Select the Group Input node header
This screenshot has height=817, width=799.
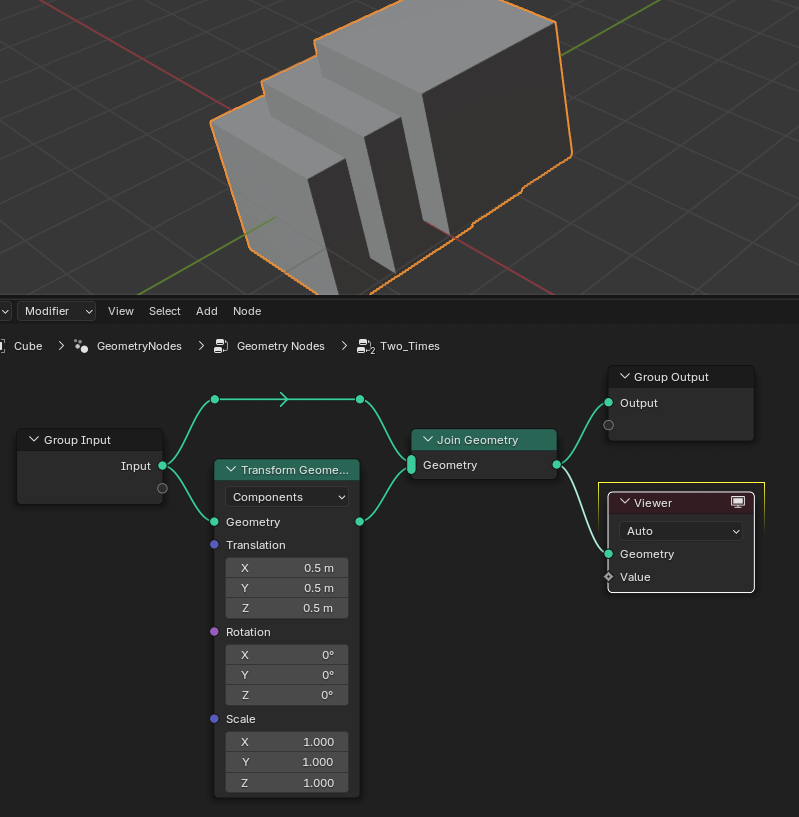click(90, 440)
